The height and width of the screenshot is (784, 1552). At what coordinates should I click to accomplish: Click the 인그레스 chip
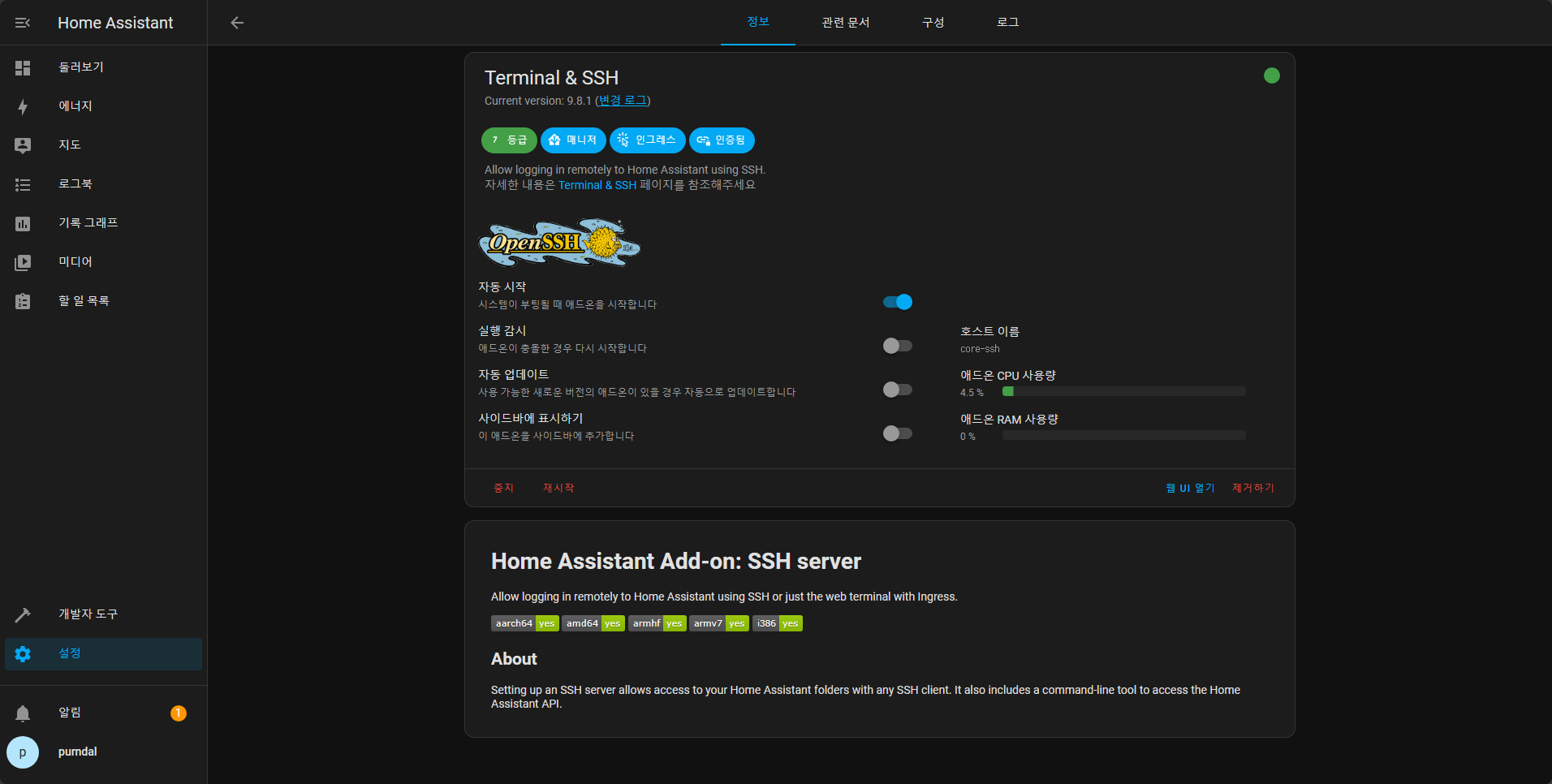(647, 140)
